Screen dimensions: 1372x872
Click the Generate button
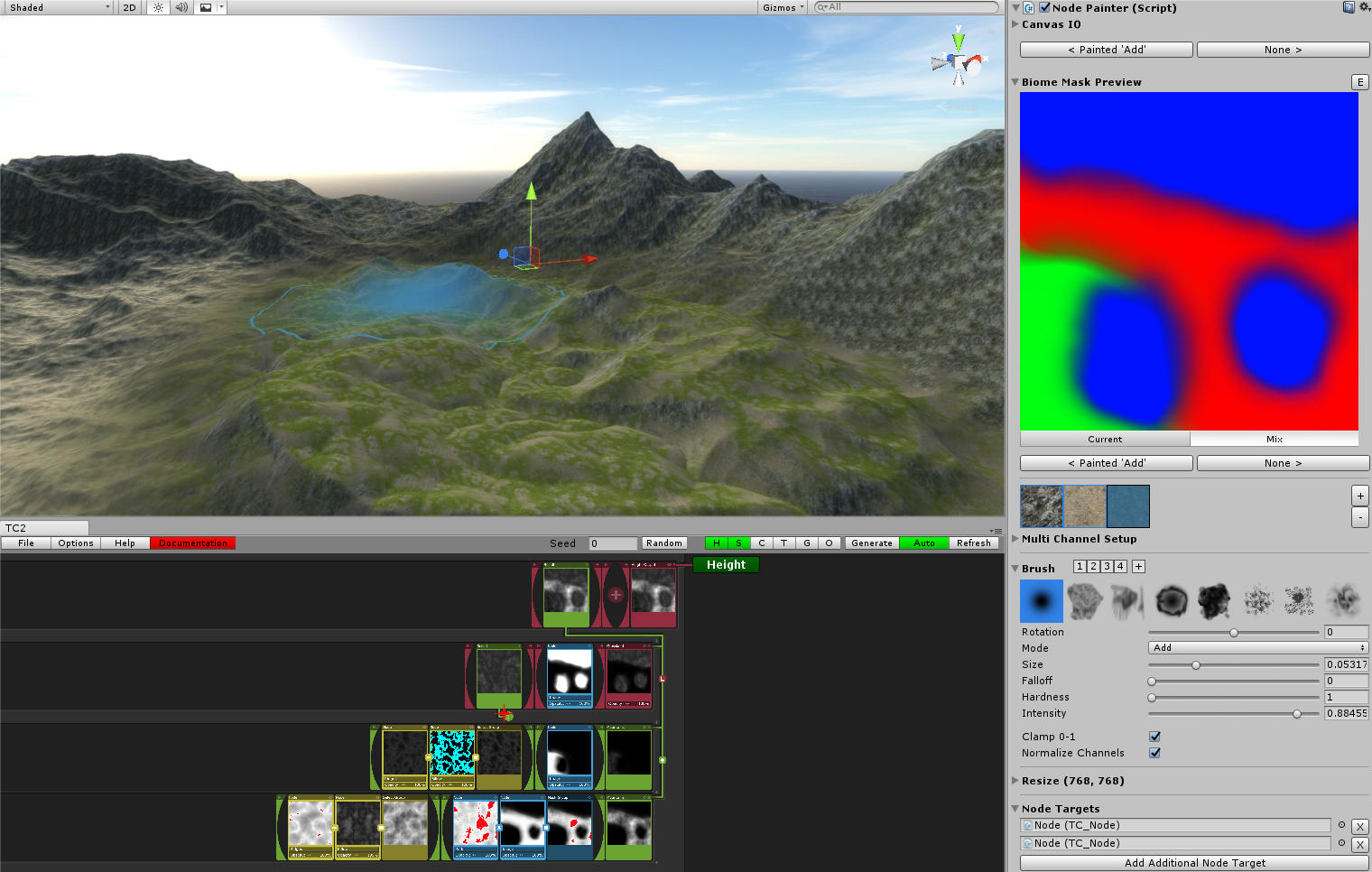pos(870,543)
